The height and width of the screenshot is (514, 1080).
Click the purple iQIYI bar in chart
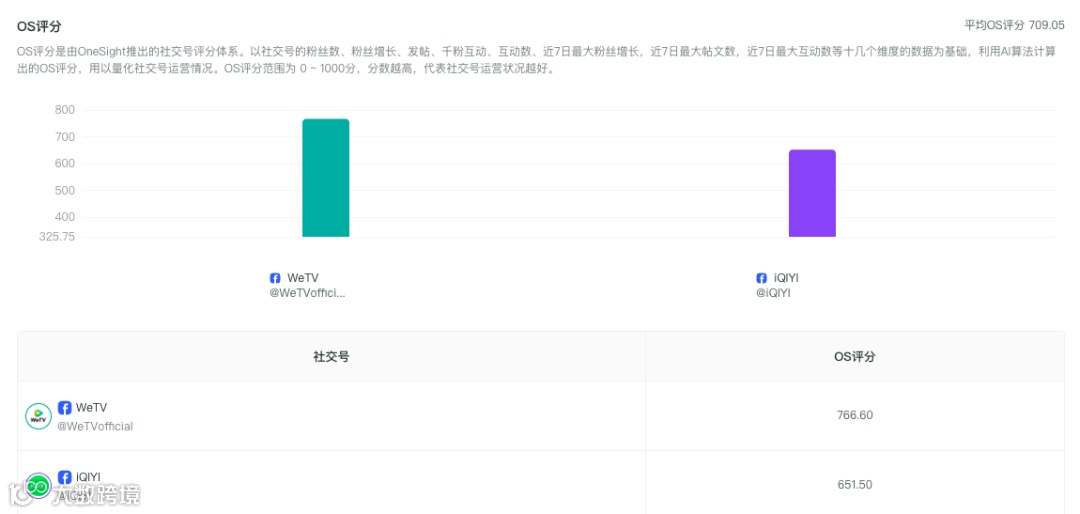pyautogui.click(x=812, y=193)
